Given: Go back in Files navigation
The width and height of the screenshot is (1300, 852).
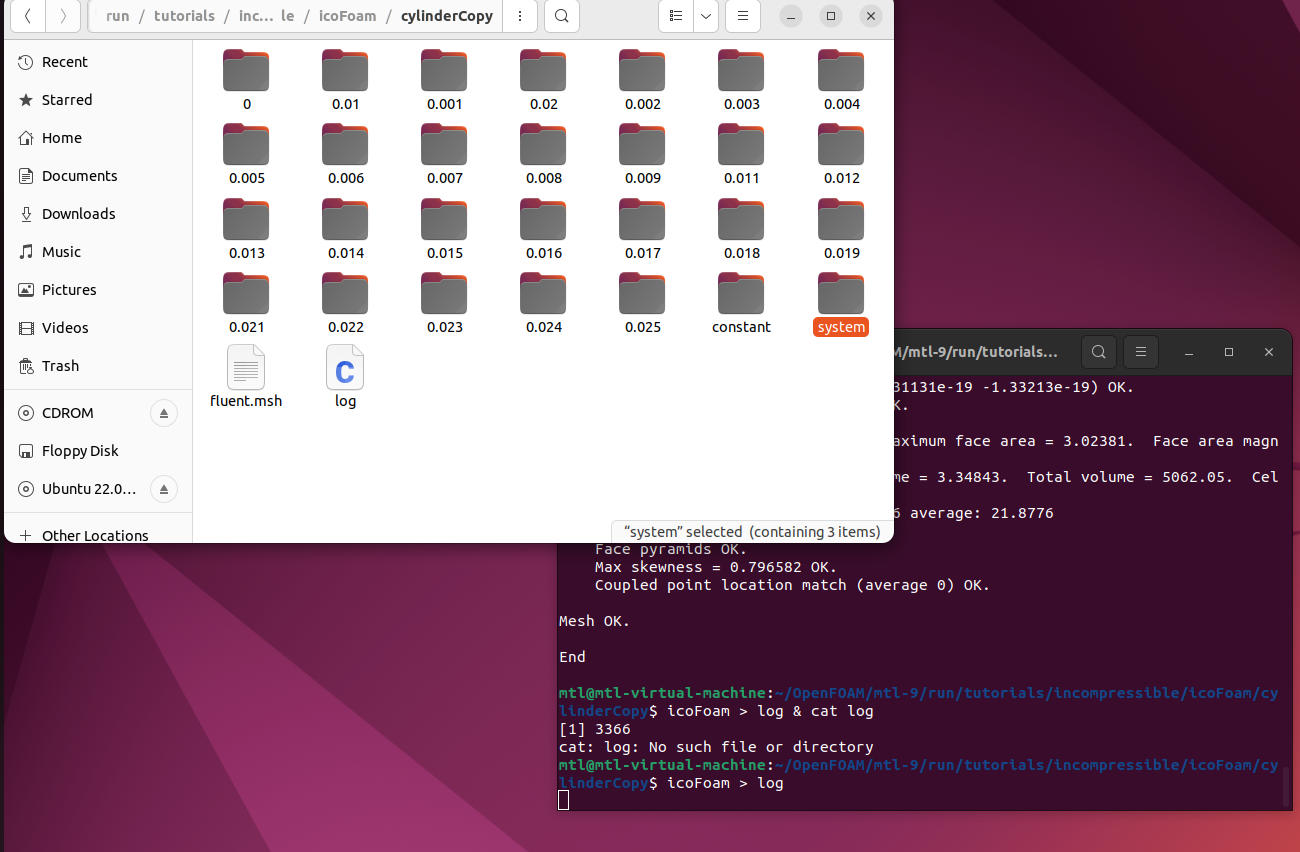Looking at the screenshot, I should click(x=27, y=16).
